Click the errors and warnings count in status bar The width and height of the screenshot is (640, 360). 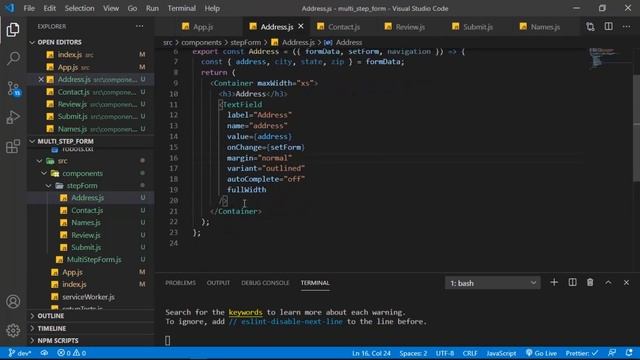(71, 353)
